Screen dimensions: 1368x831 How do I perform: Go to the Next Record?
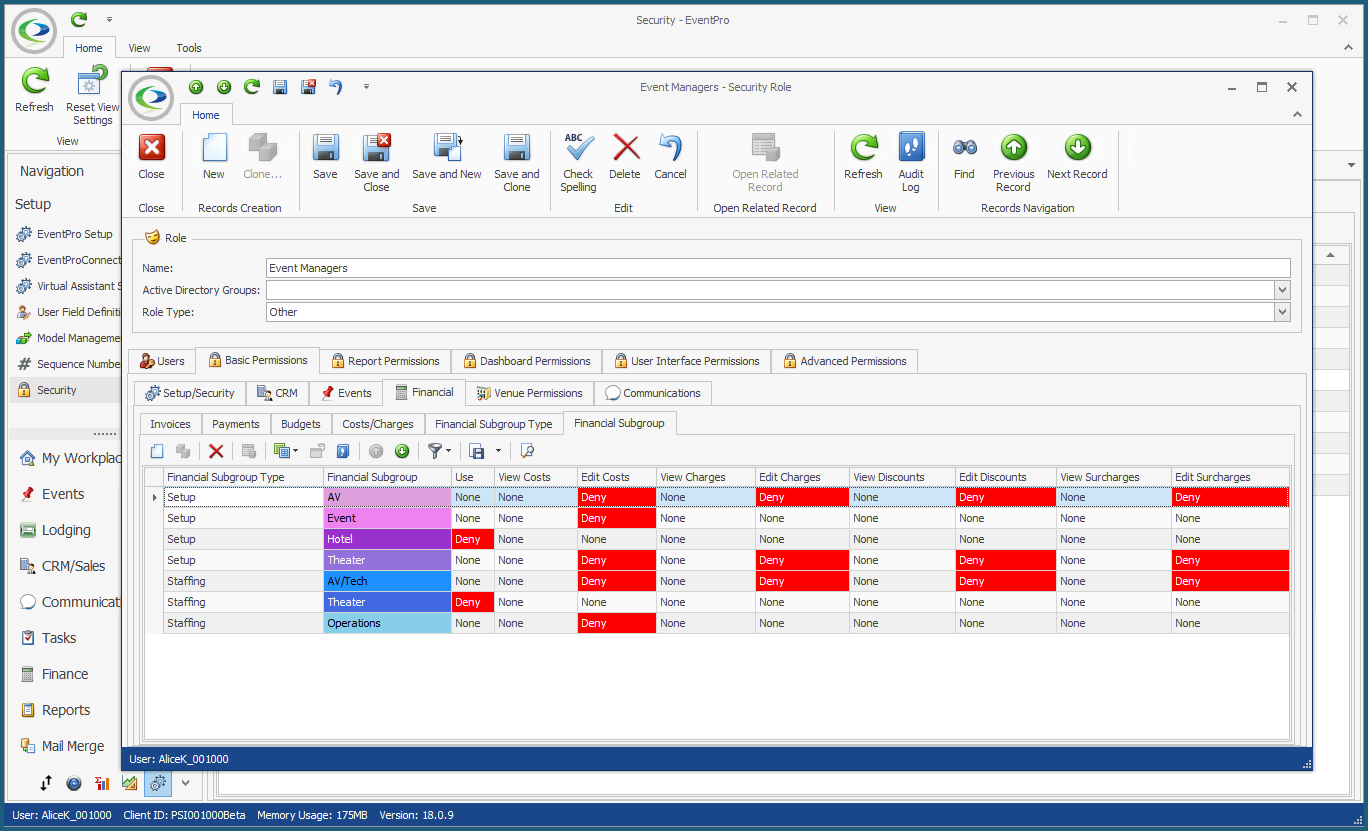(x=1077, y=158)
